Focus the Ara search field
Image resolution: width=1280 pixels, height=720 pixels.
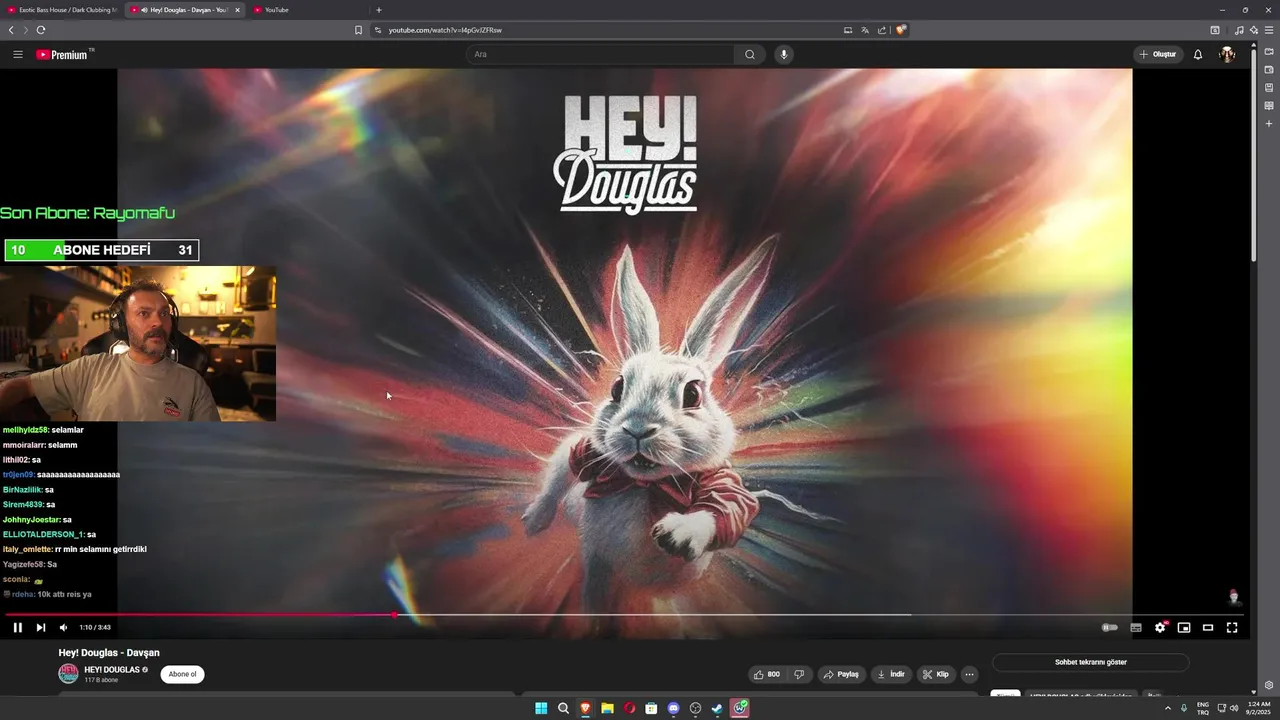600,54
